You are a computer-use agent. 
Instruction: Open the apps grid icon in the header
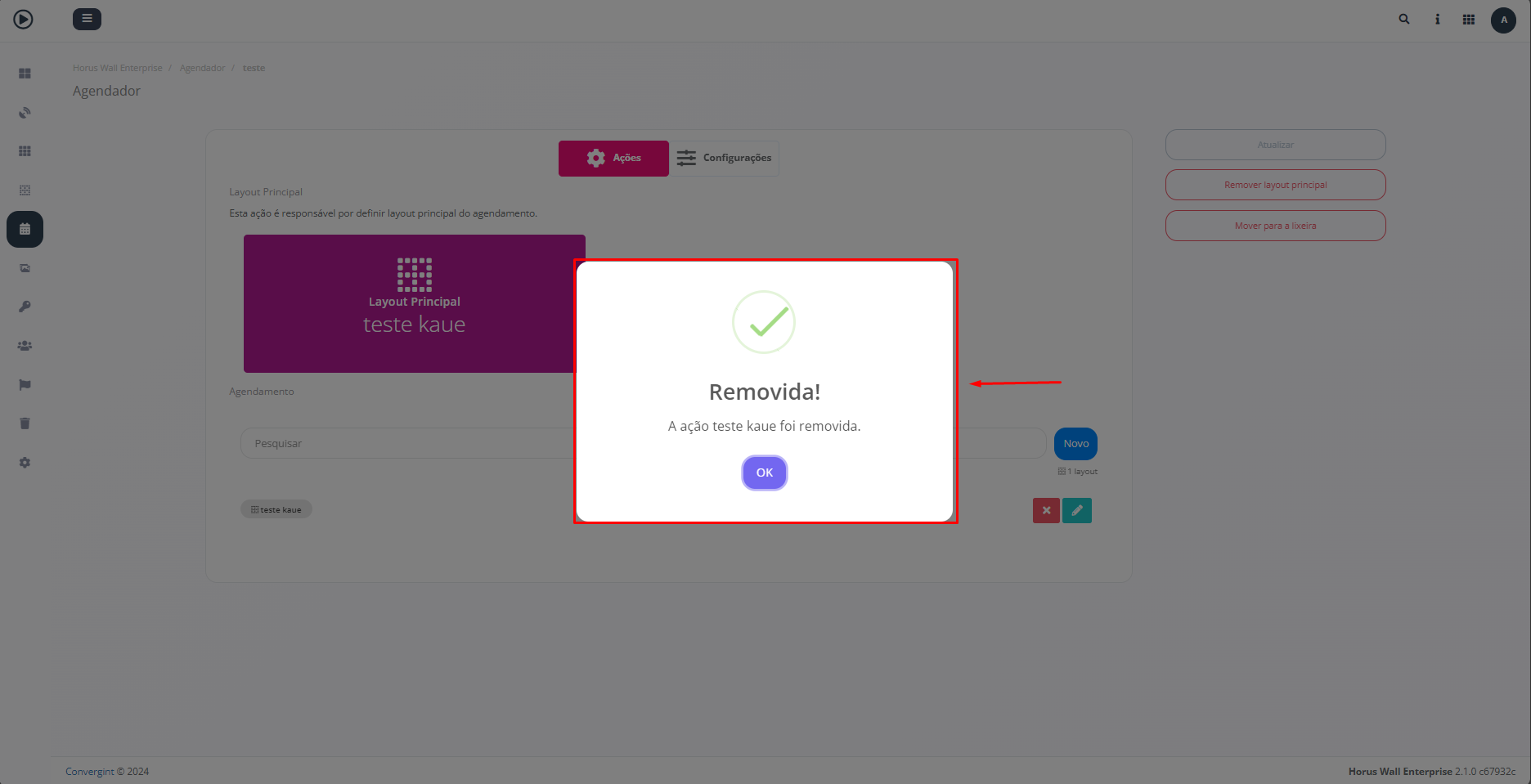(x=1469, y=20)
